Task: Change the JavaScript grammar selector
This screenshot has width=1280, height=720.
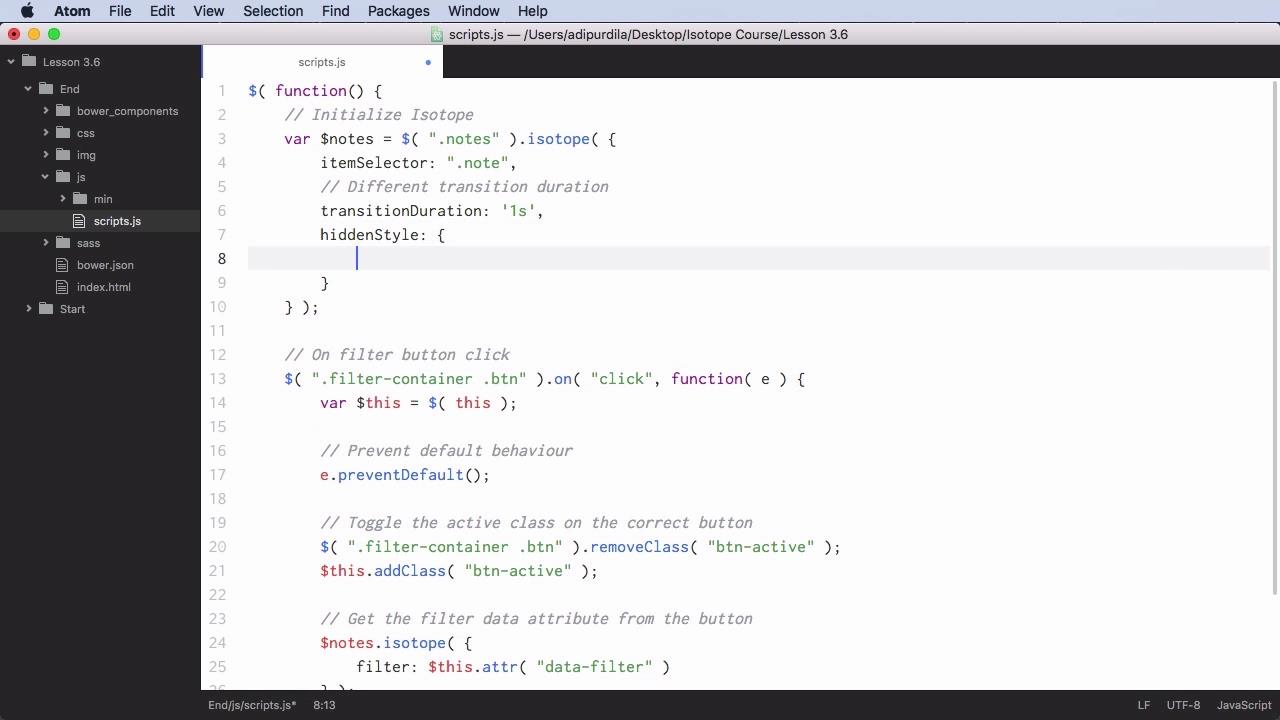Action: (1244, 705)
